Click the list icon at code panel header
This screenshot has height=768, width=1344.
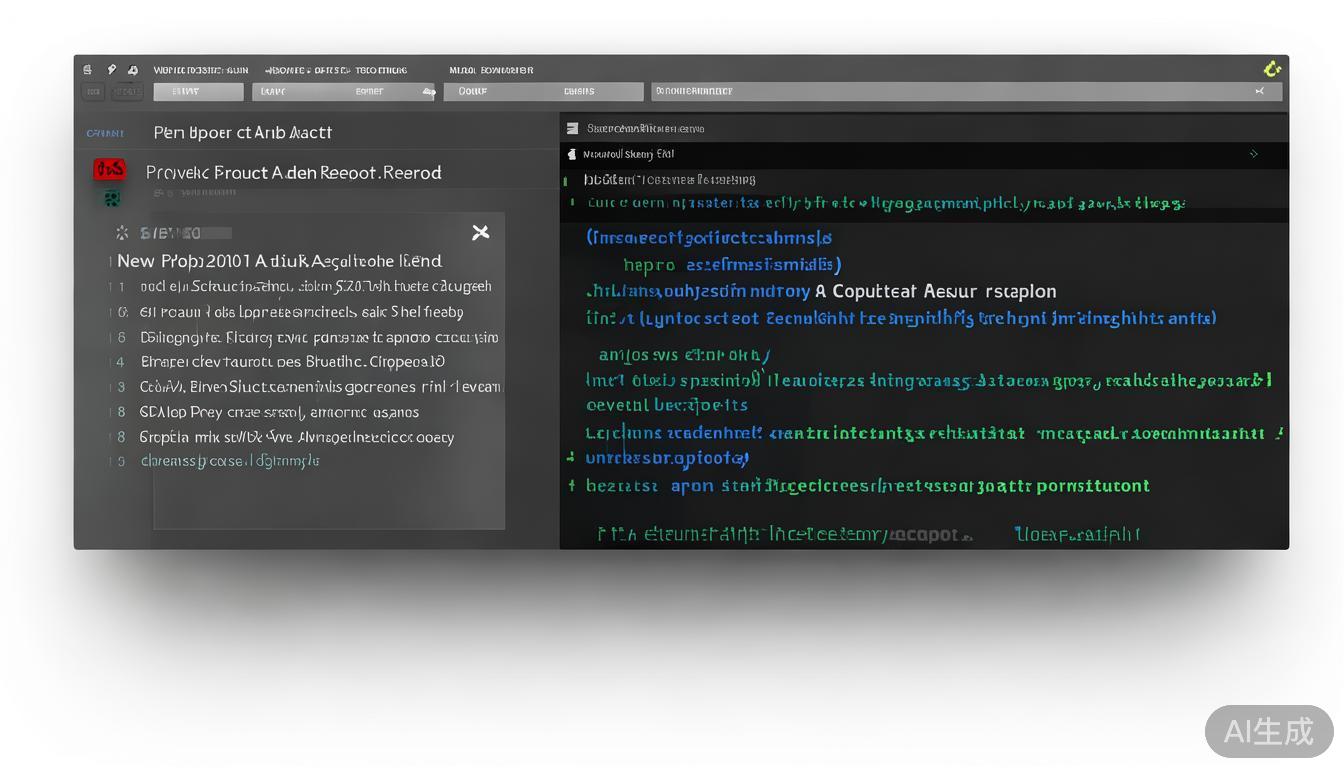(x=572, y=128)
